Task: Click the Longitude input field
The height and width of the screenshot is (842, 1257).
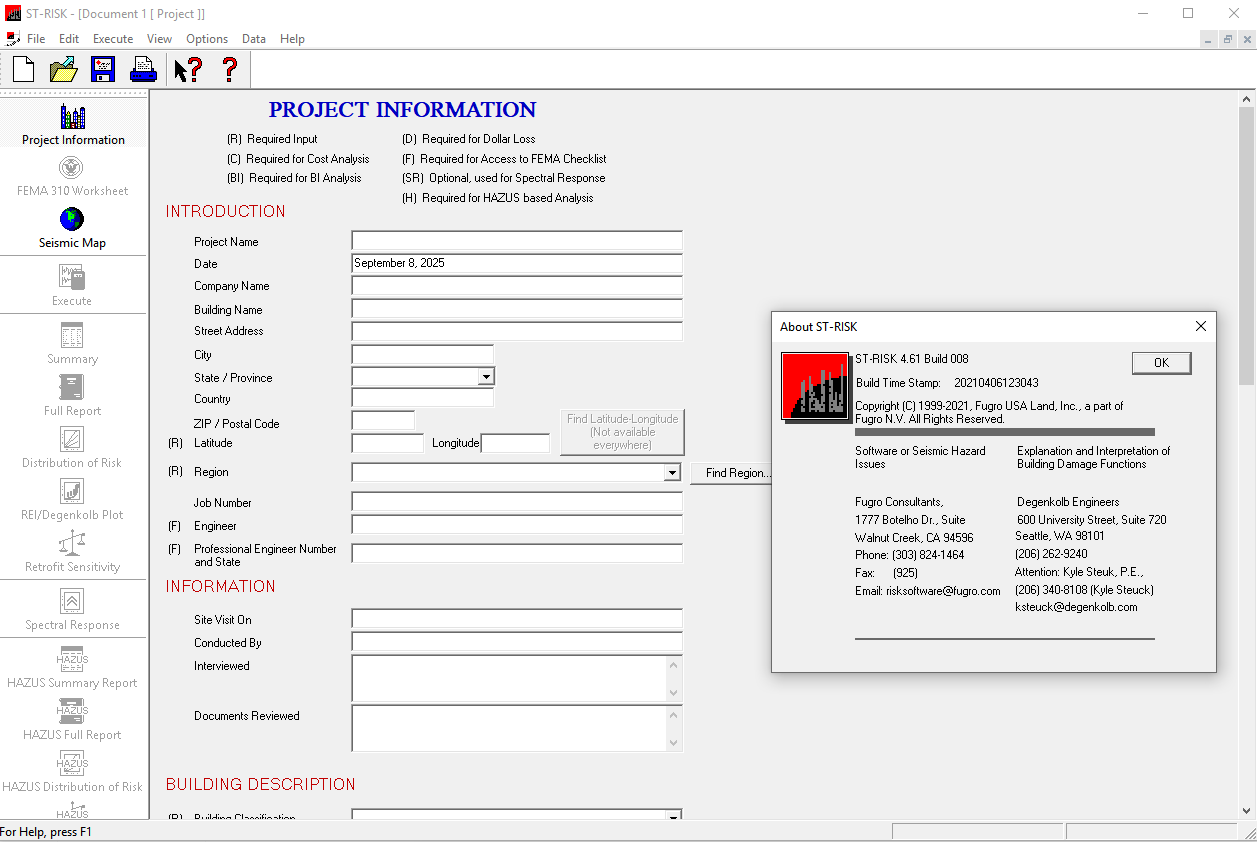Action: point(515,443)
